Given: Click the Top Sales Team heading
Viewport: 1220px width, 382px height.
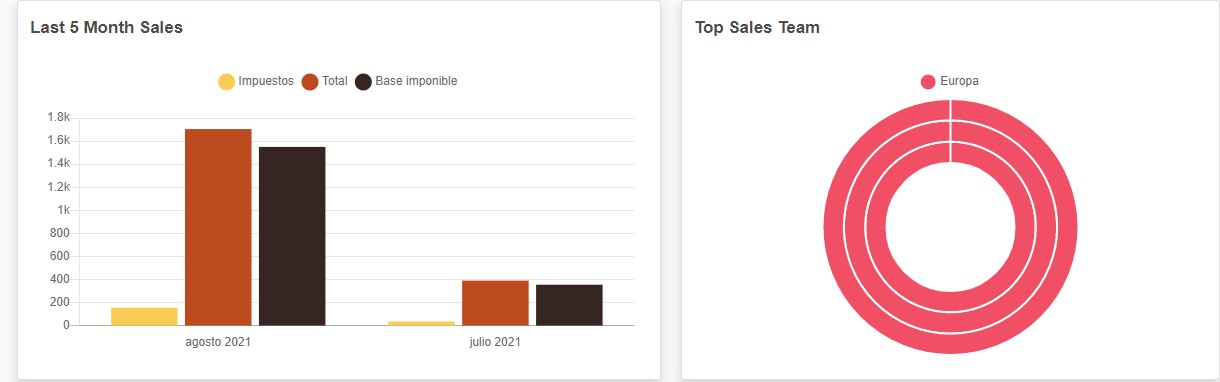Looking at the screenshot, I should coord(757,28).
